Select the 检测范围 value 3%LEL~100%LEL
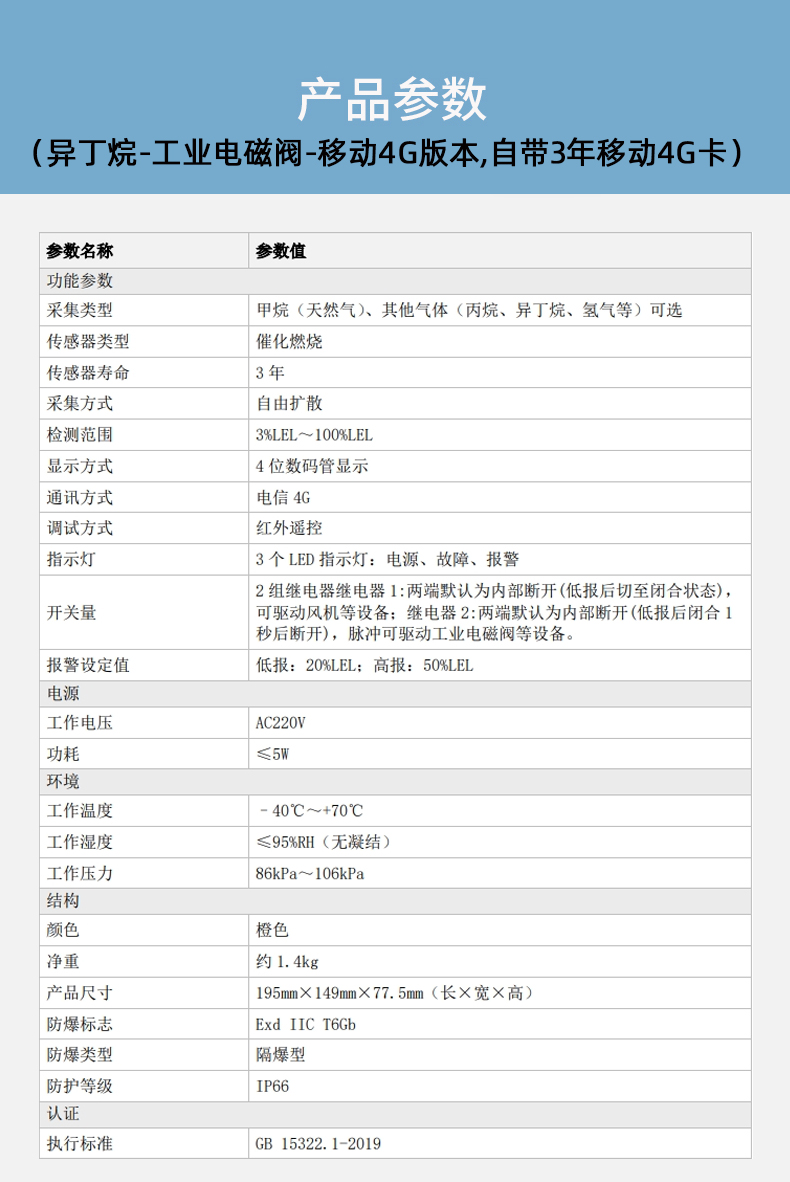The height and width of the screenshot is (1182, 790). (x=314, y=435)
